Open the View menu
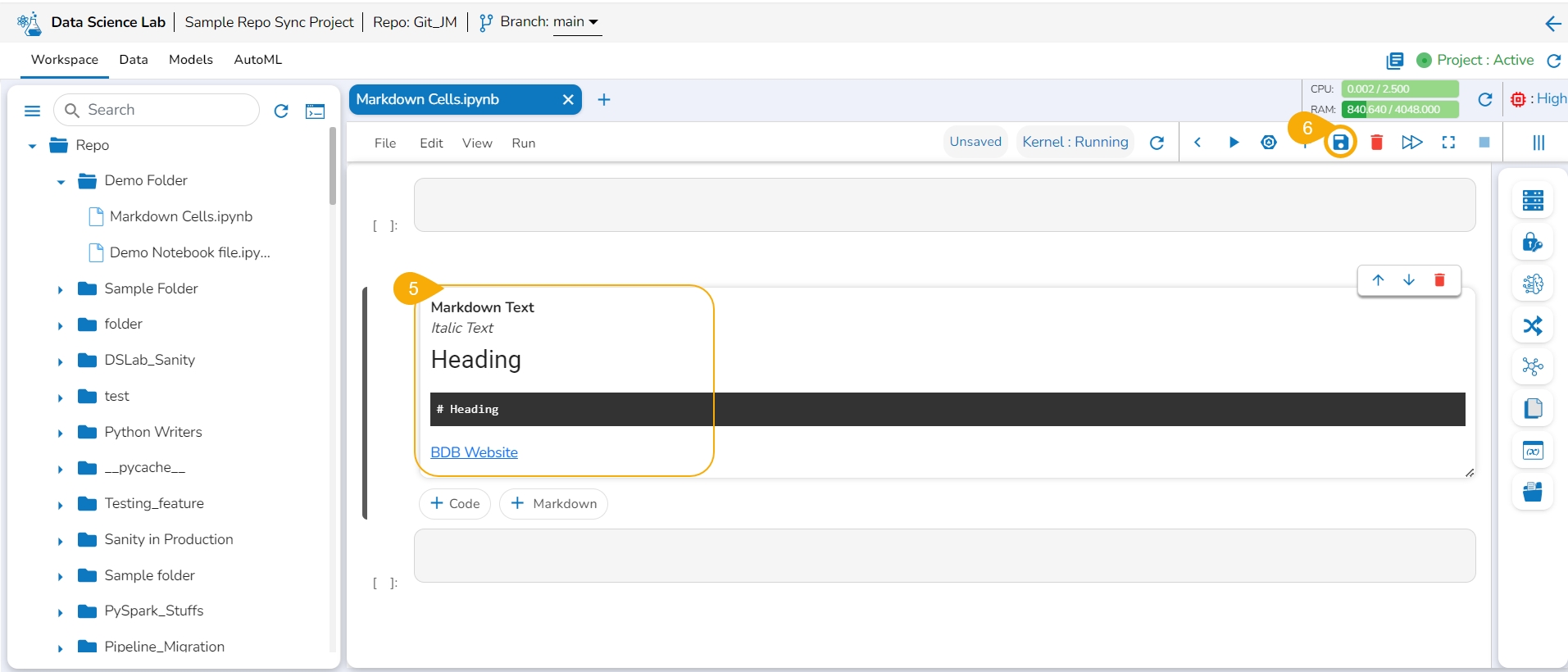This screenshot has height=672, width=1568. (x=477, y=143)
